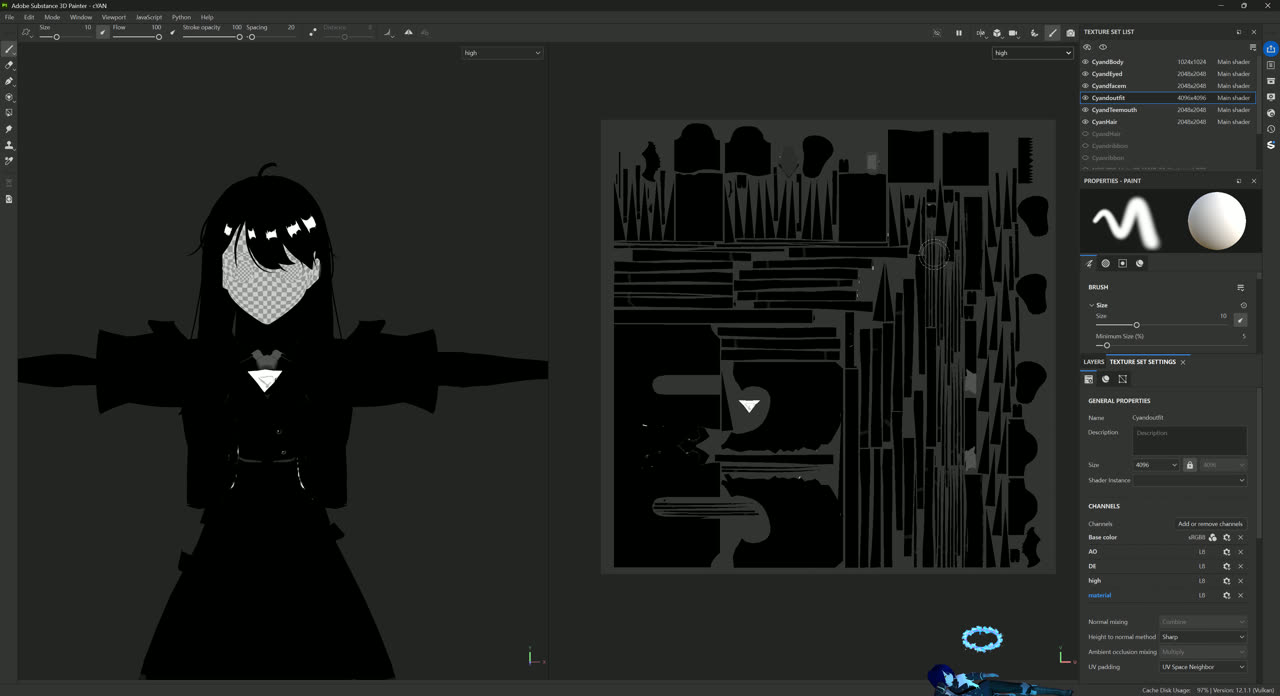Toggle visibility of CyanHair texture set

click(1086, 122)
